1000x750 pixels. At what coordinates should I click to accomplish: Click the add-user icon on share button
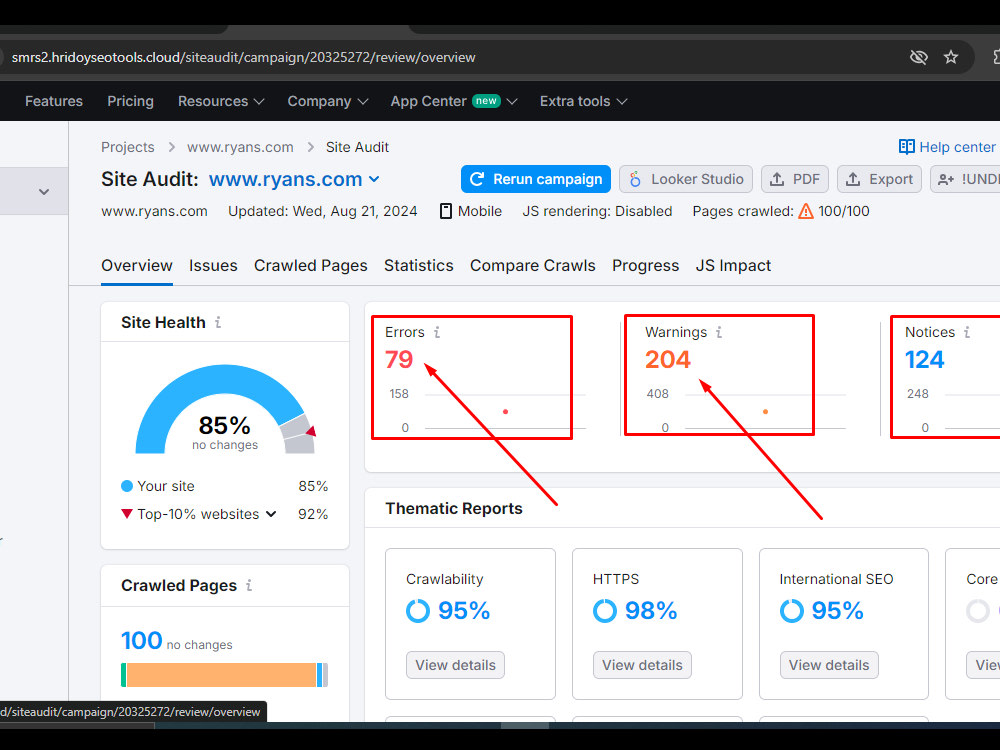click(x=946, y=179)
